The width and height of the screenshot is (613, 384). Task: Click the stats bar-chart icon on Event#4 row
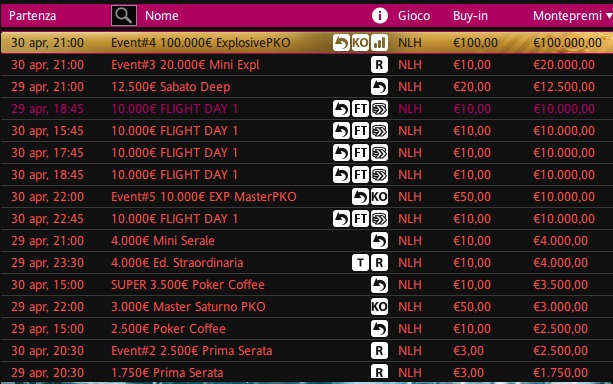(x=379, y=43)
